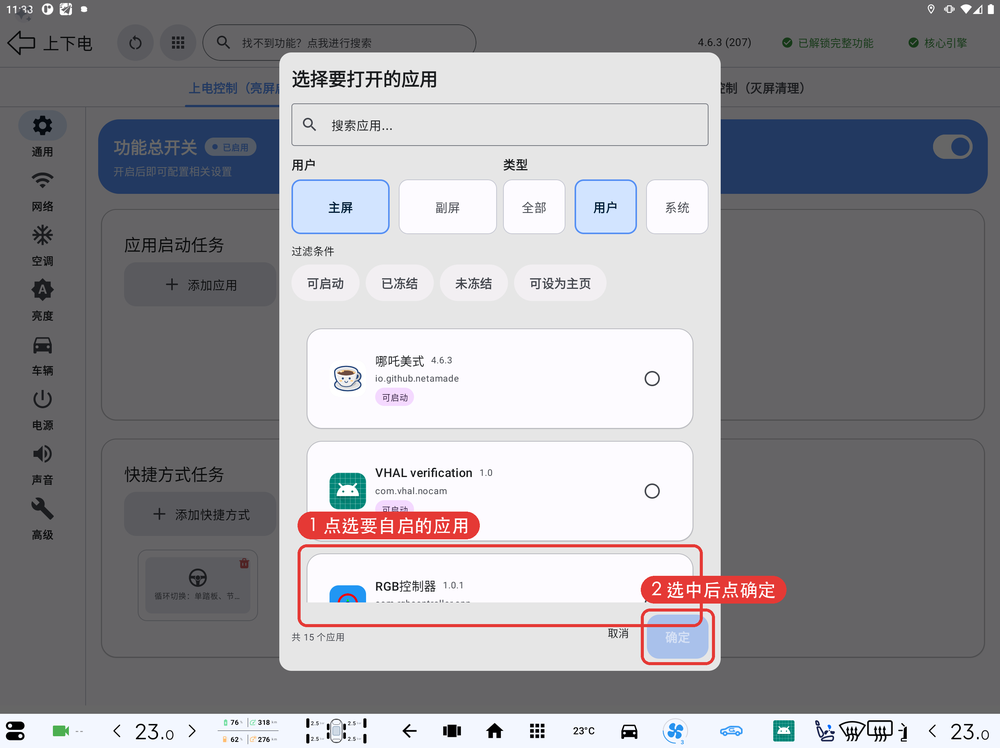Tap the seat heating icon in bottom bar
The height and width of the screenshot is (748, 1000).
coord(824,731)
